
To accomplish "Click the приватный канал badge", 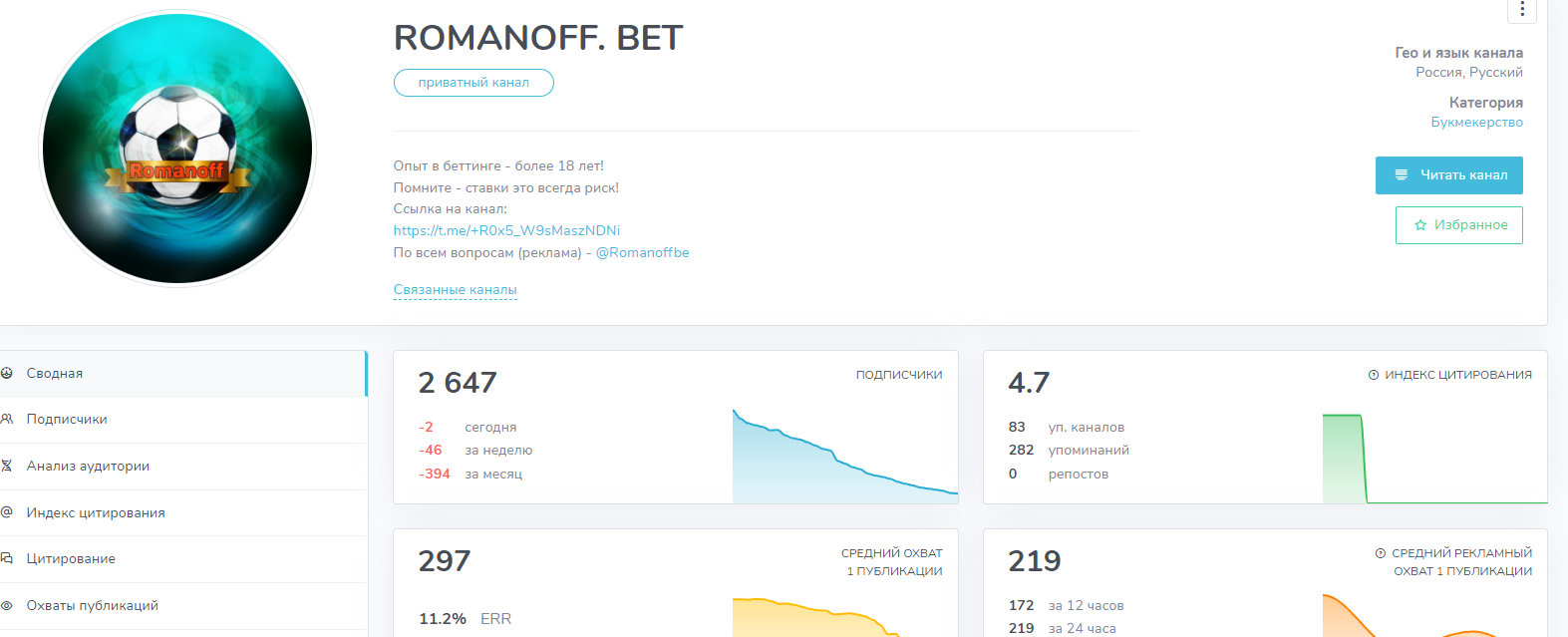I will click(473, 83).
